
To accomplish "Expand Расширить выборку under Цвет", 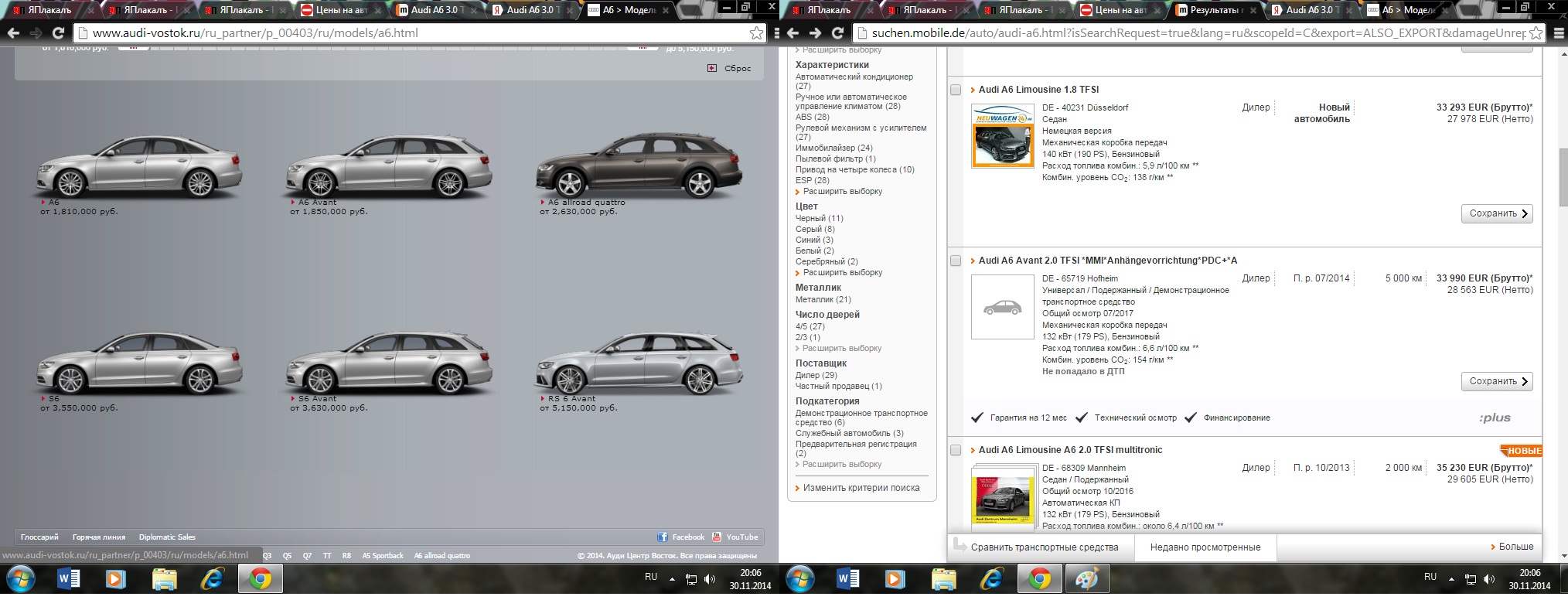I will [x=842, y=272].
